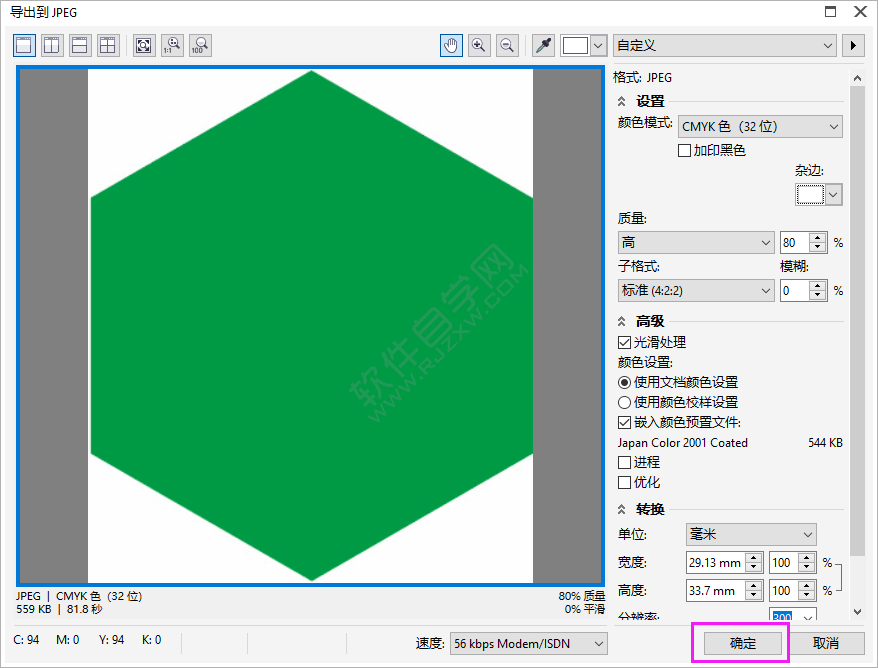Image resolution: width=878 pixels, height=668 pixels.
Task: Click the fit-to-window zoom icon
Action: pos(143,45)
